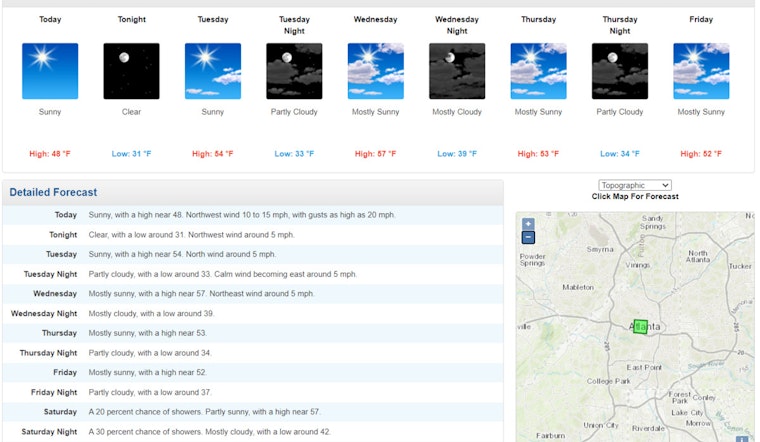Viewport: 760px width, 442px height.
Task: Click the 'Low: 39 °F' temperature
Action: [x=457, y=154]
